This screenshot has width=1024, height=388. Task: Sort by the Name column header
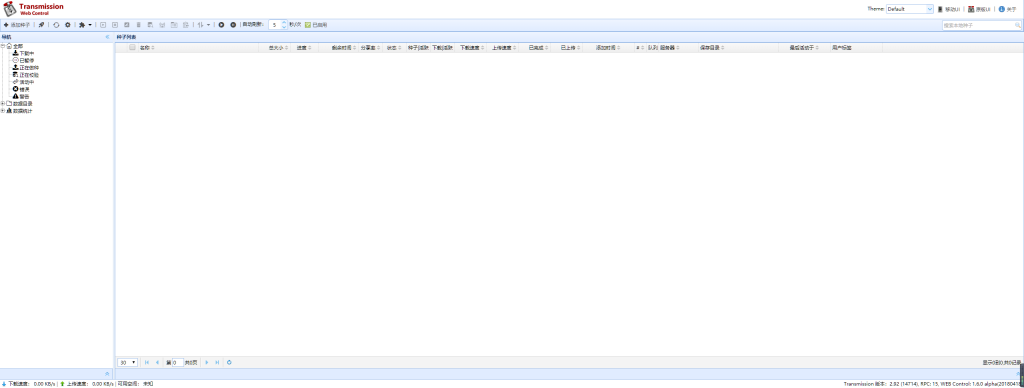point(198,48)
